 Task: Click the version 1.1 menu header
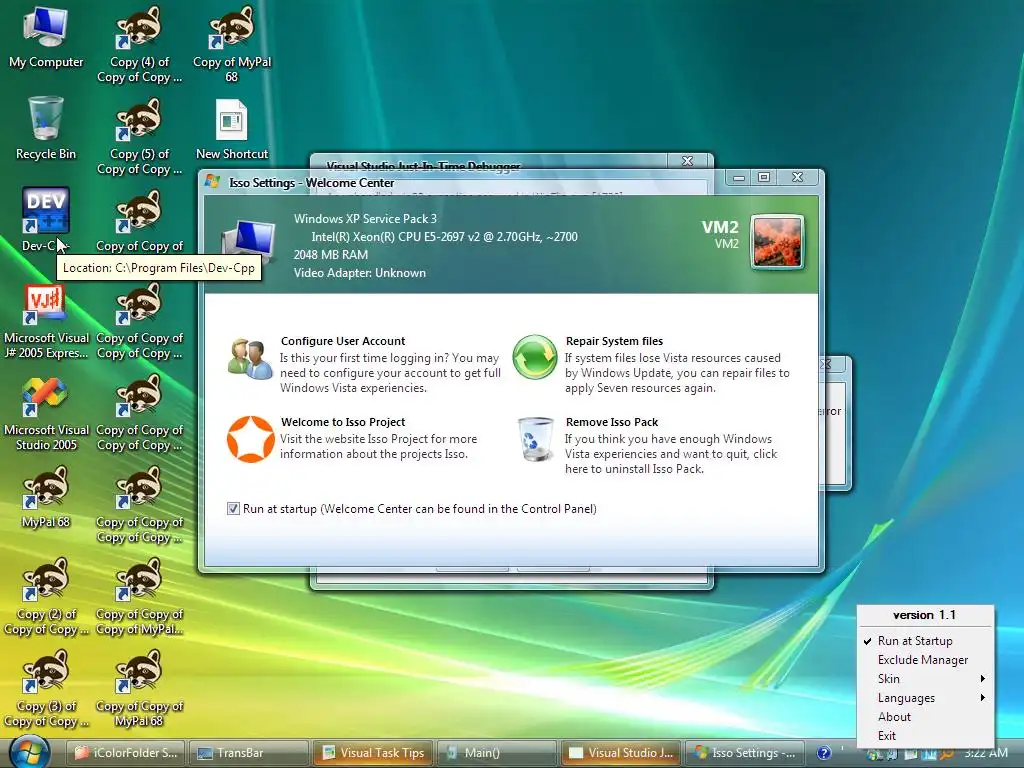pos(924,615)
